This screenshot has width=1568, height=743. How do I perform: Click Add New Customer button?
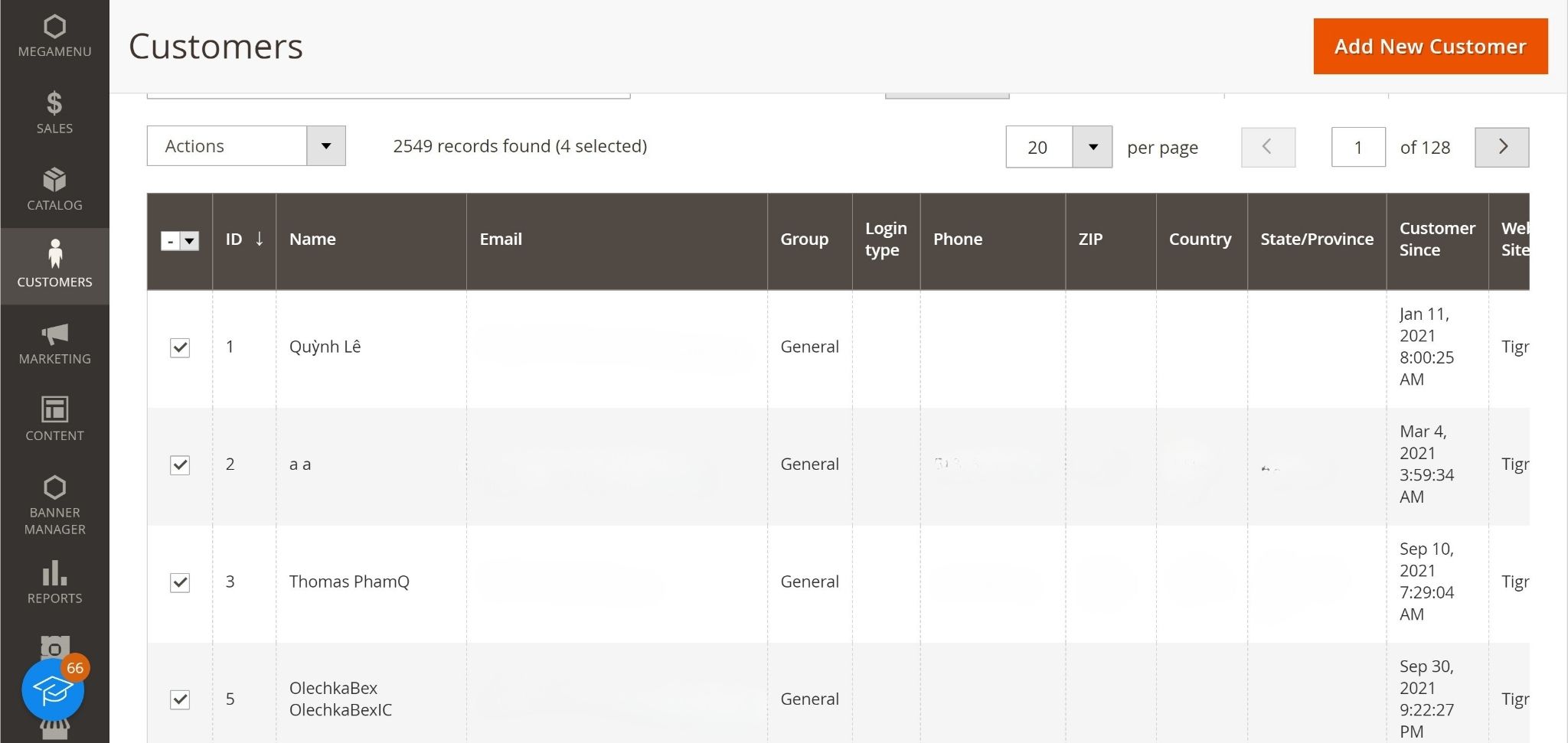click(1429, 47)
